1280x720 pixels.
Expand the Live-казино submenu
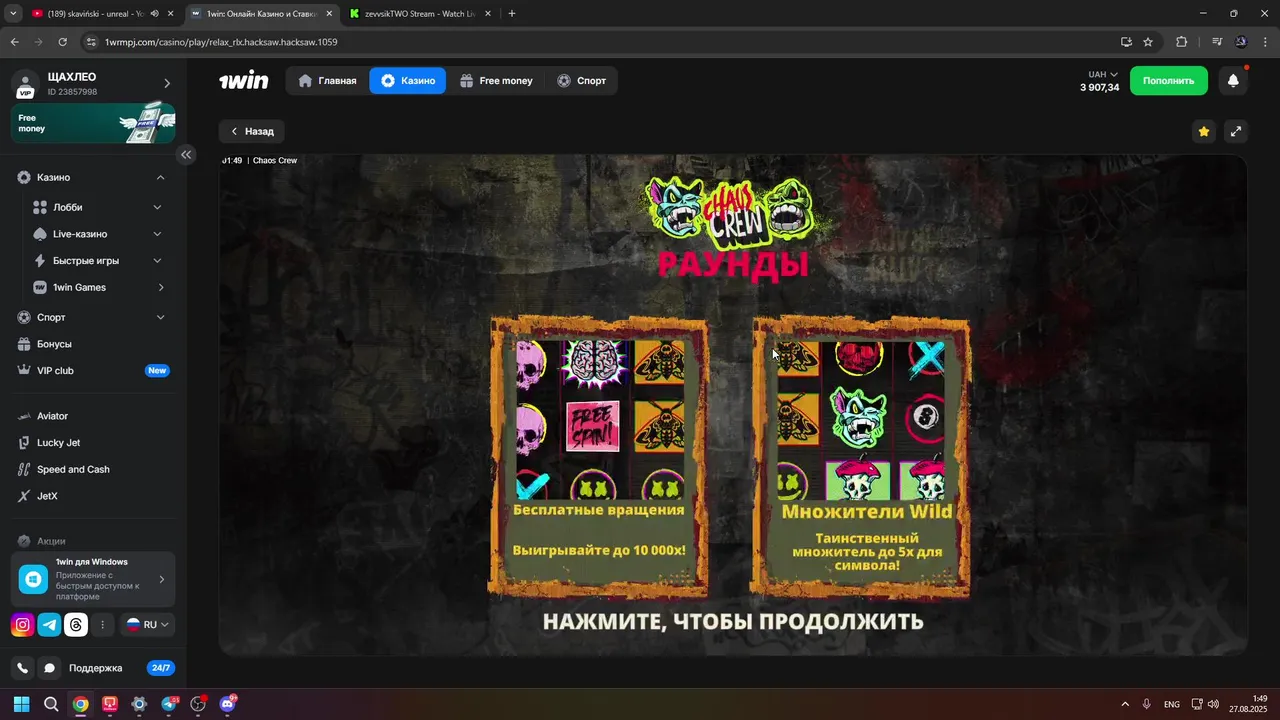coord(157,234)
